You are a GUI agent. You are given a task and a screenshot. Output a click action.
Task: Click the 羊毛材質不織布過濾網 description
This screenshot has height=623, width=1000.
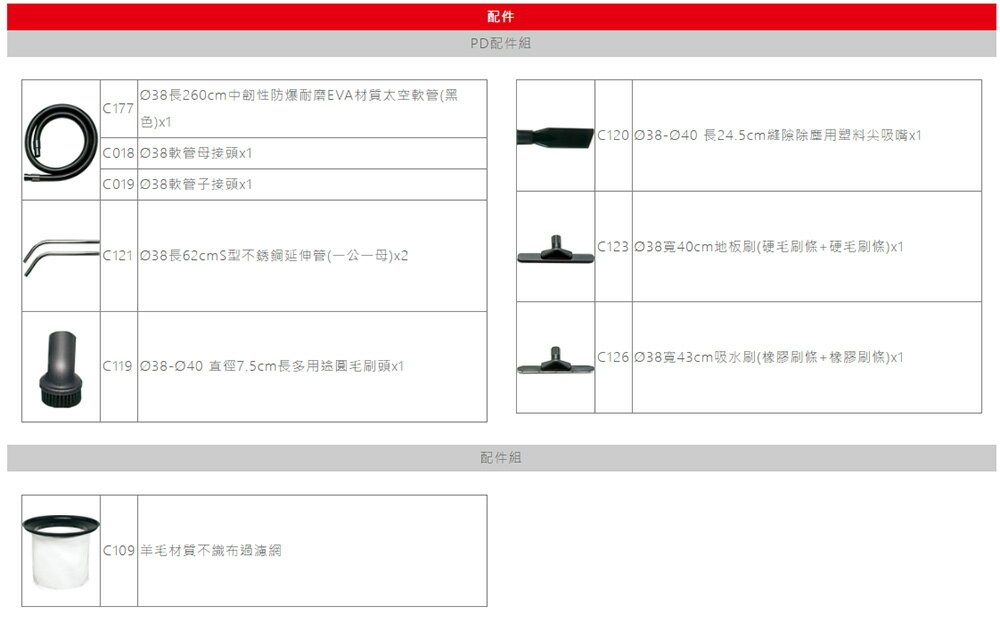point(211,550)
